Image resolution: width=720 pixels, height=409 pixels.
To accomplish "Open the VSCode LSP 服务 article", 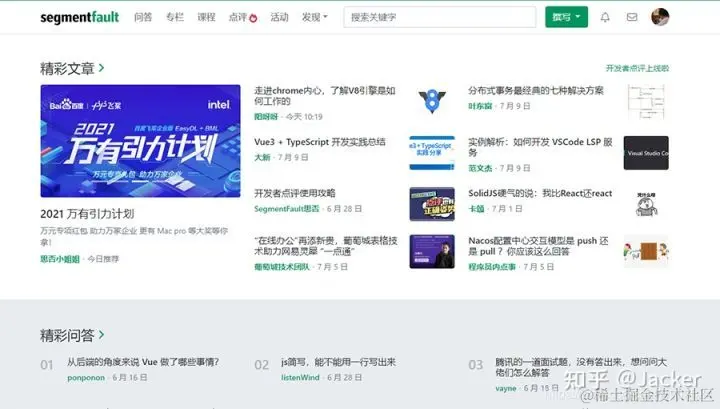I will 540,147.
